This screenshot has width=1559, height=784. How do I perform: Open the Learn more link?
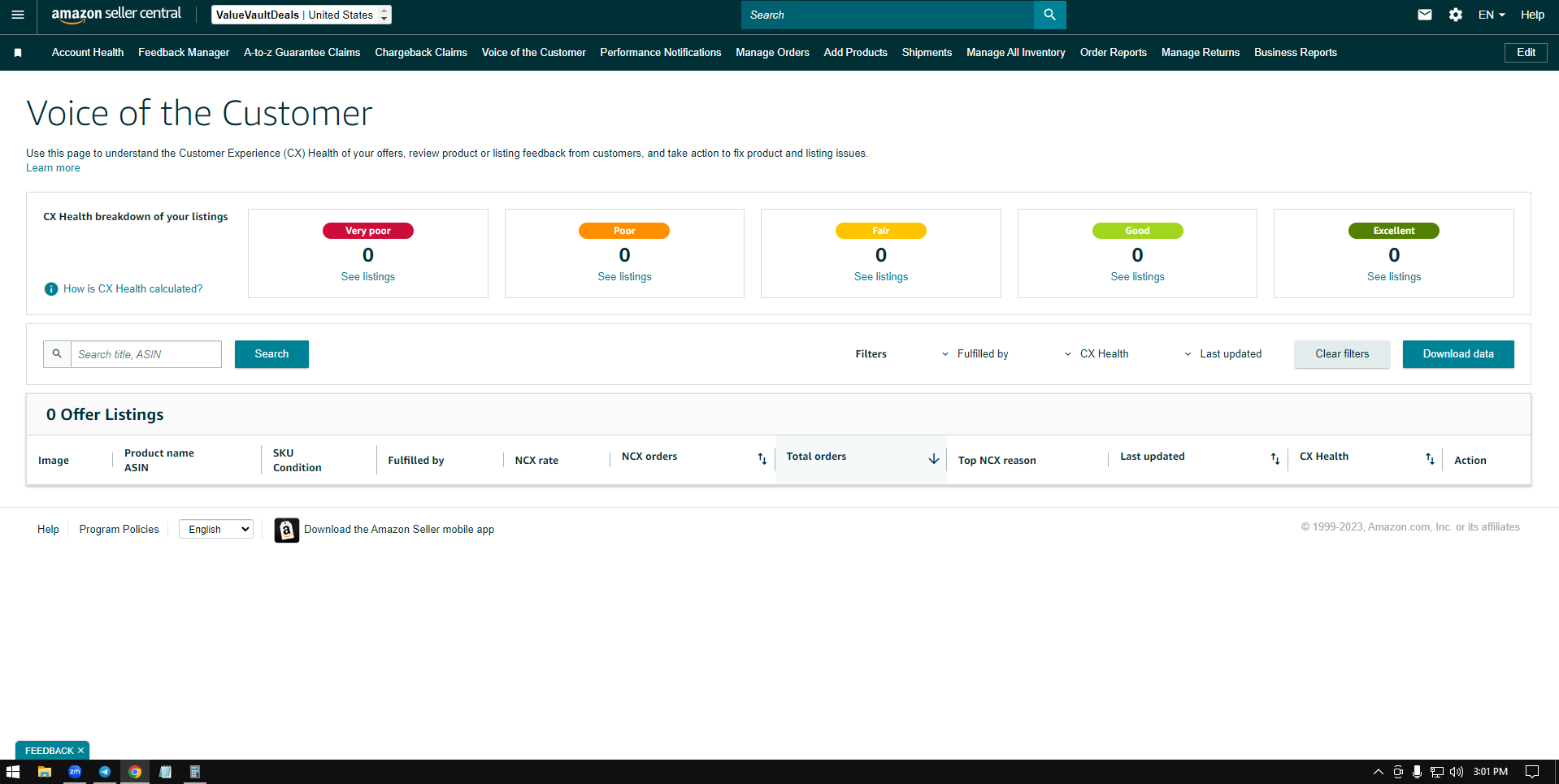[53, 168]
